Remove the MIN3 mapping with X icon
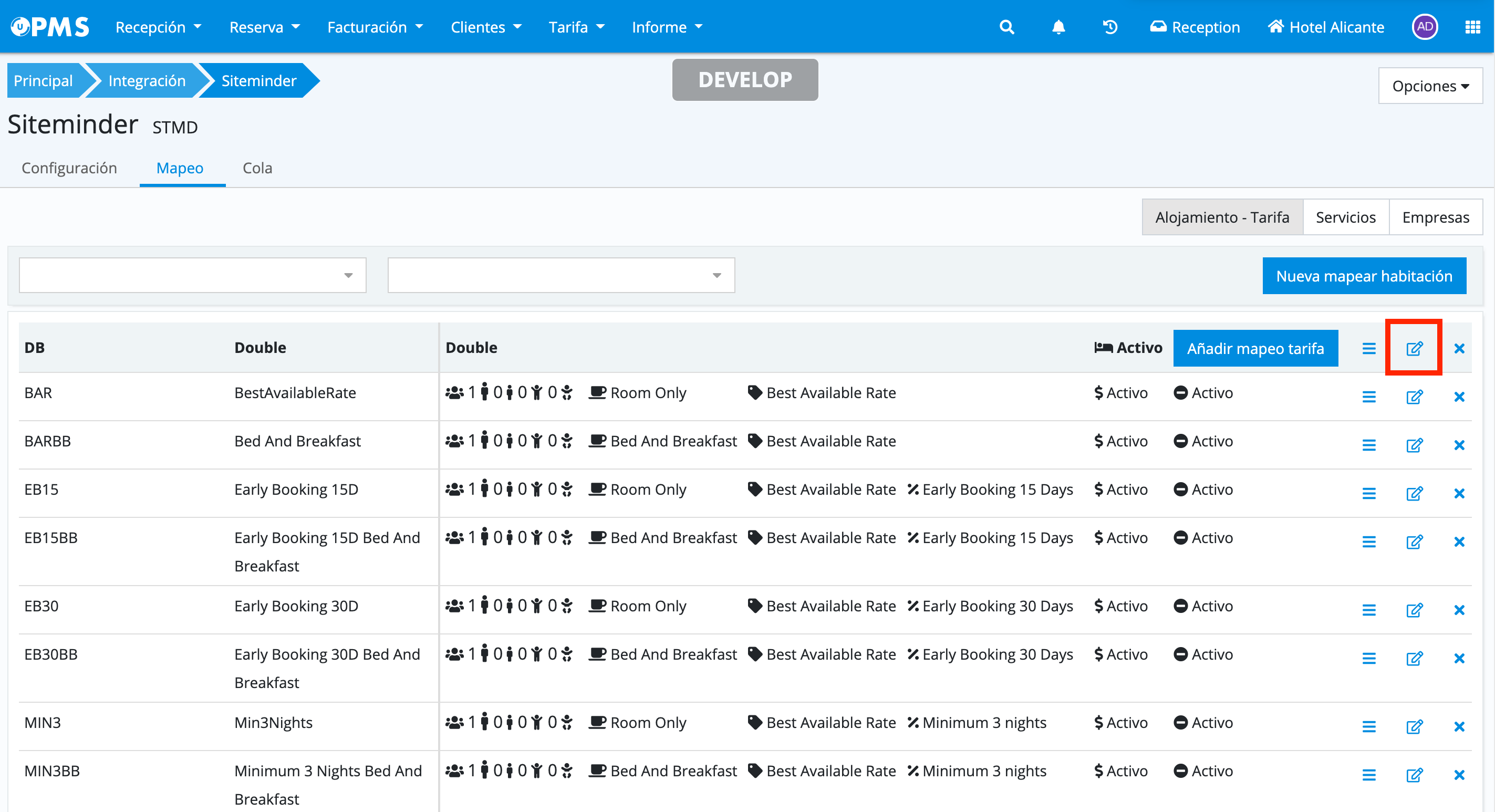 tap(1459, 727)
